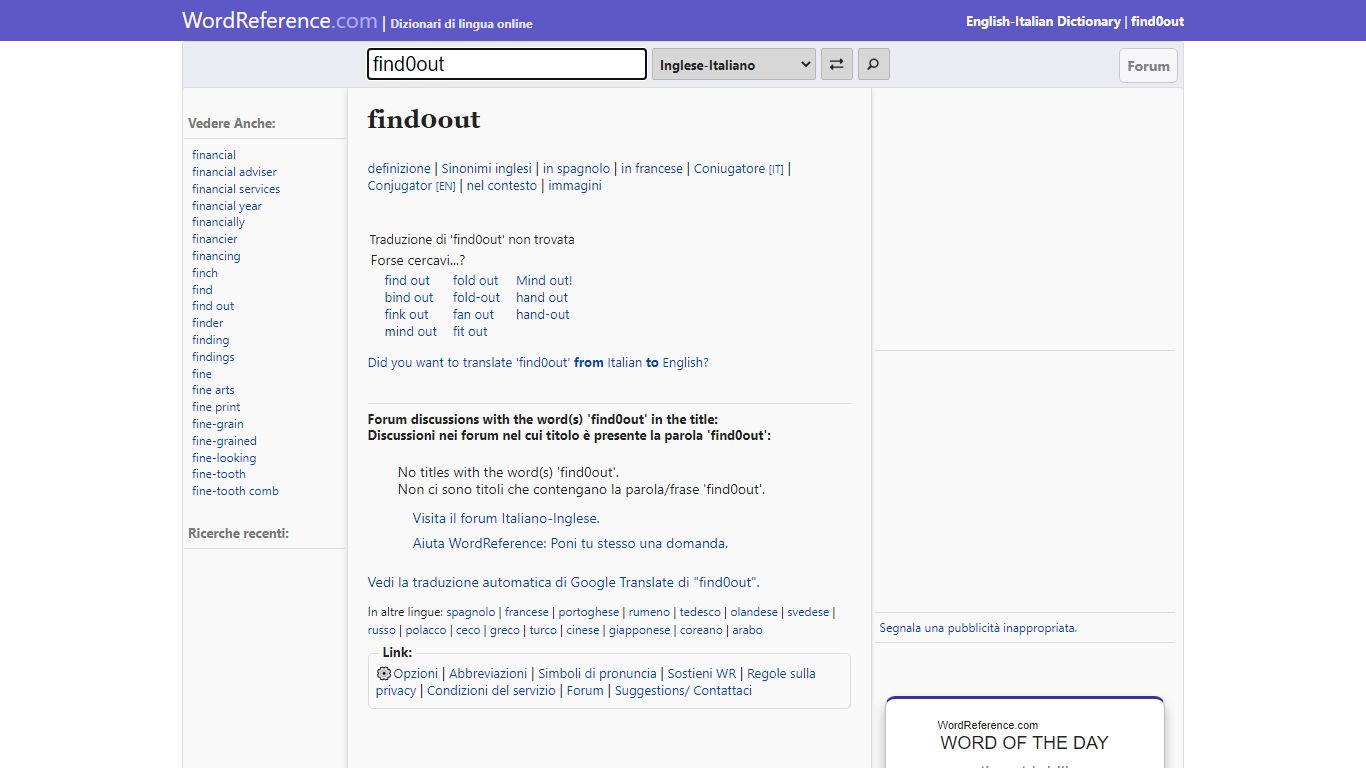The width and height of the screenshot is (1366, 768).
Task: Click the magnifying glass search button
Action: [873, 64]
